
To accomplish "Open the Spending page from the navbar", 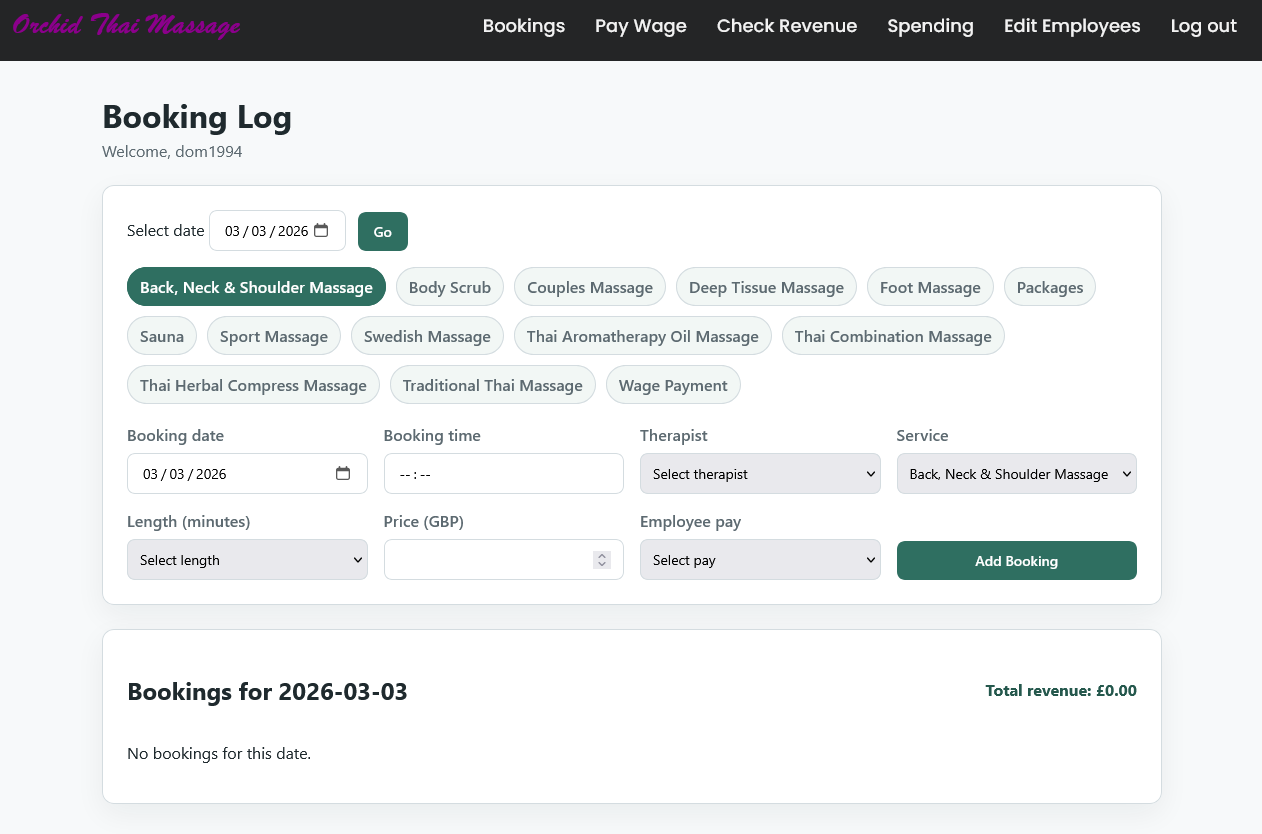I will click(930, 26).
